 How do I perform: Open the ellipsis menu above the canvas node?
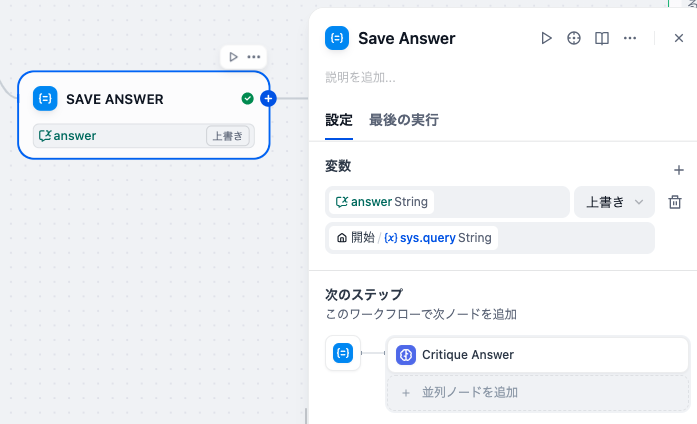(254, 57)
